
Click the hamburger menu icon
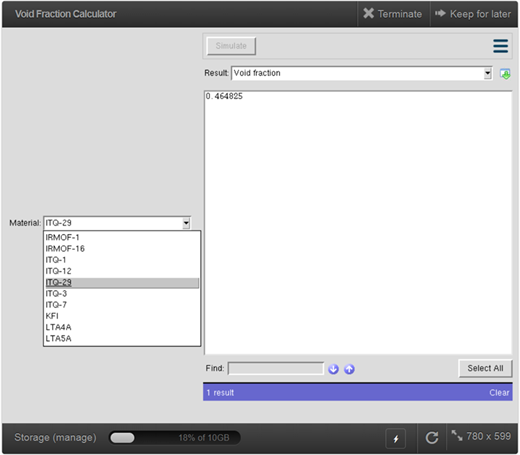point(500,46)
